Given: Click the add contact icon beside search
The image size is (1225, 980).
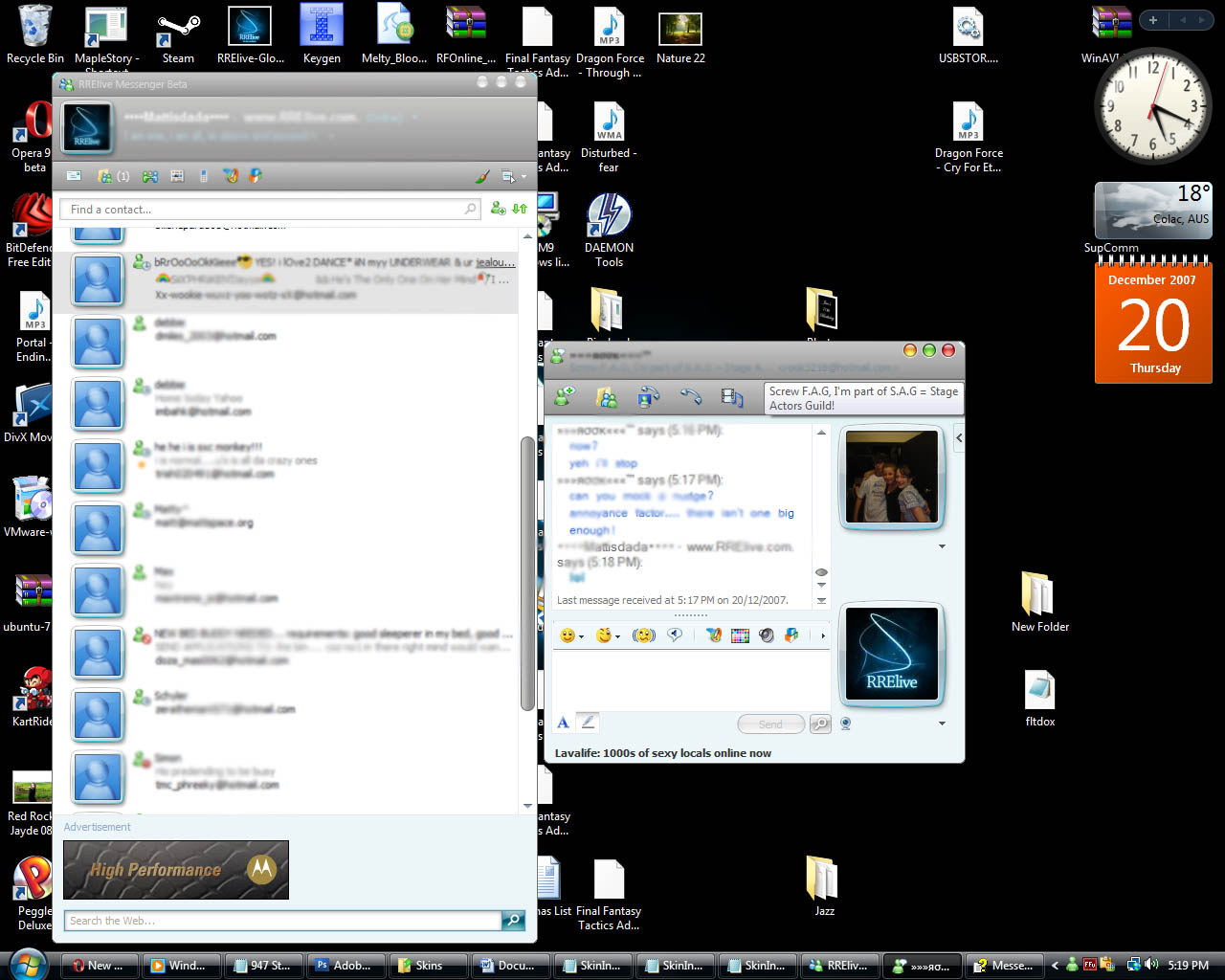Looking at the screenshot, I should 498,209.
